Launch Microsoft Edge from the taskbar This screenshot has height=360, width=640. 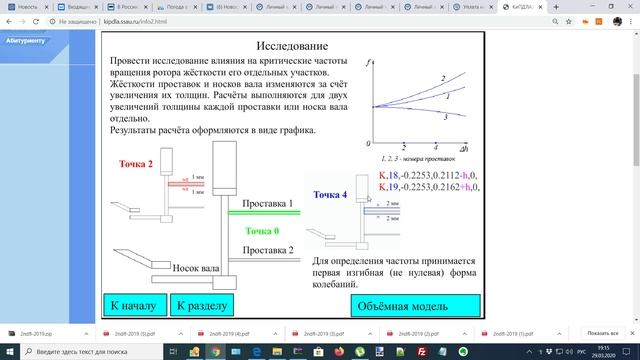(x=256, y=351)
